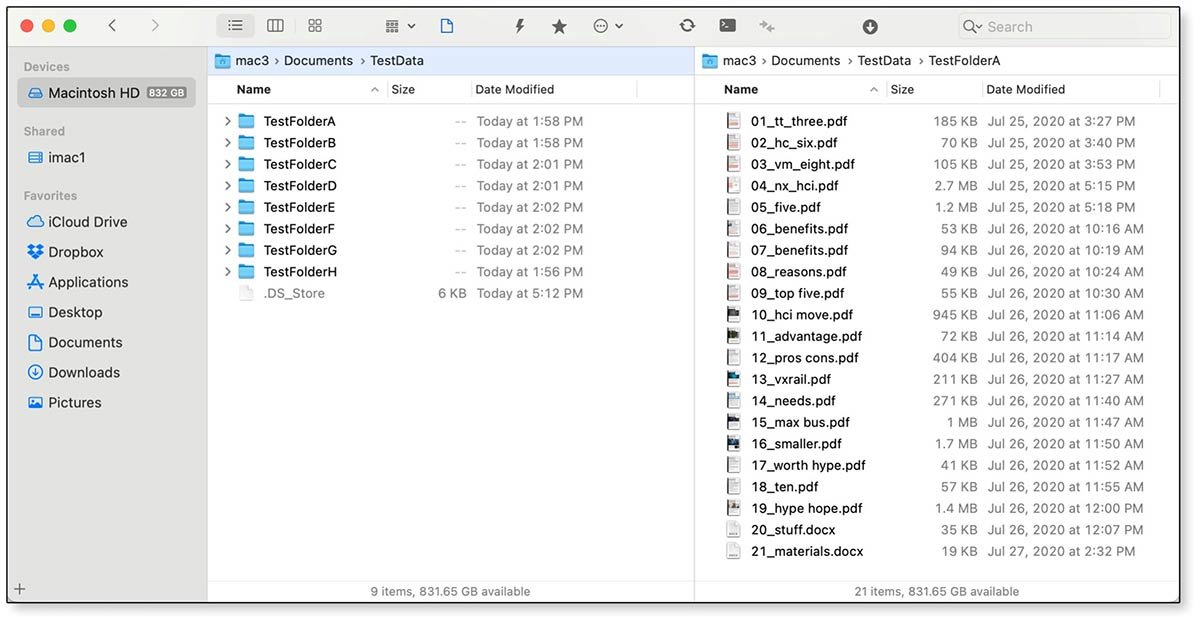Click the star favorites icon

pos(559,26)
